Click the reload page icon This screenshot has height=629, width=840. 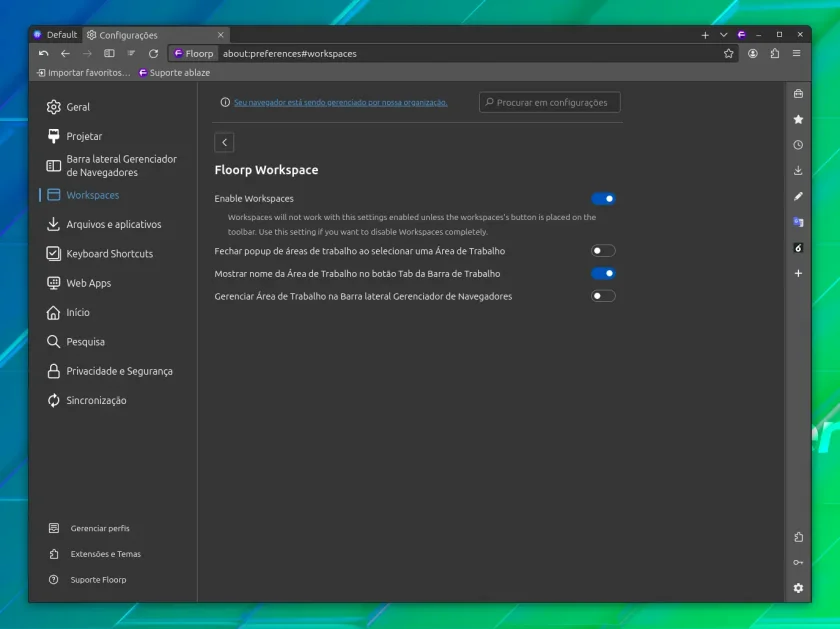click(x=153, y=54)
